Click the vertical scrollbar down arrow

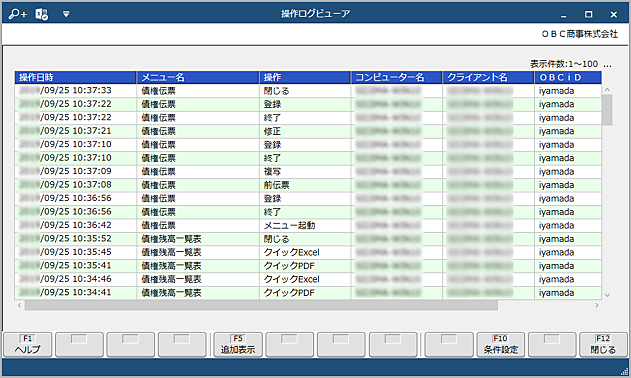tap(607, 295)
